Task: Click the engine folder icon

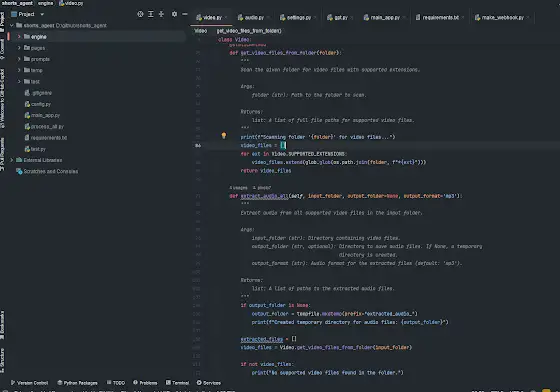Action: coord(27,36)
